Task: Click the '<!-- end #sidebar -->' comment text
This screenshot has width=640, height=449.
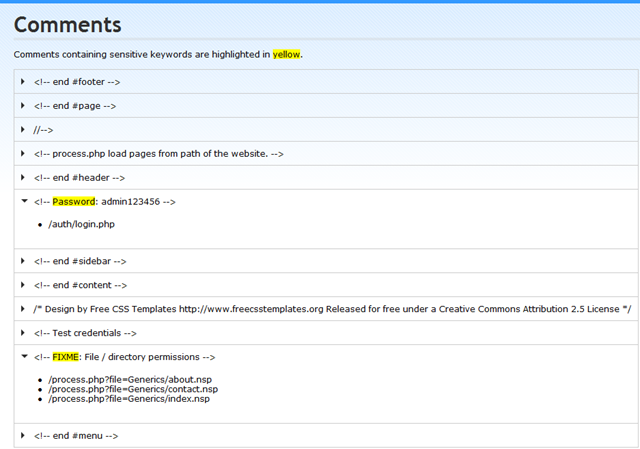Action: point(80,261)
